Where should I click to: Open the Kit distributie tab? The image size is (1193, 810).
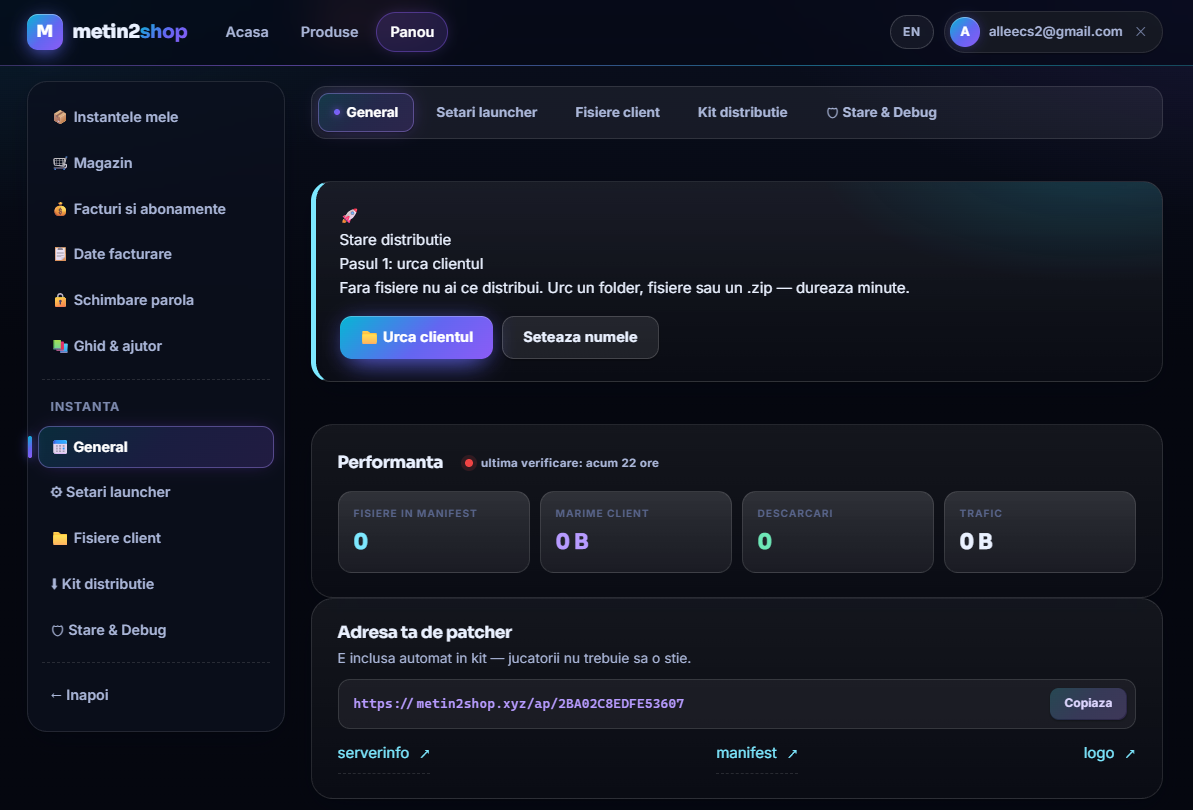coord(742,113)
